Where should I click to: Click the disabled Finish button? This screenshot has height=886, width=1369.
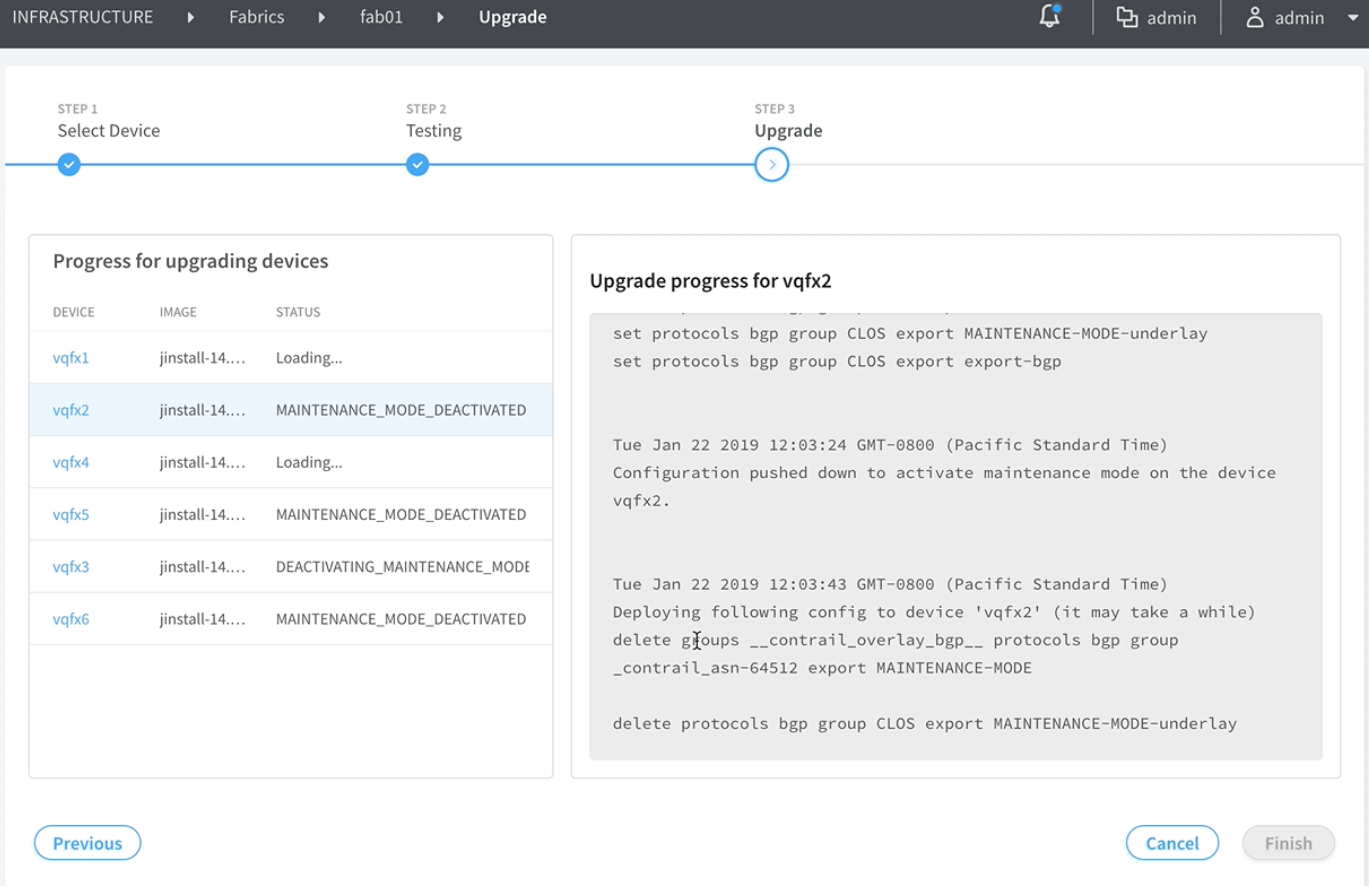point(1288,843)
